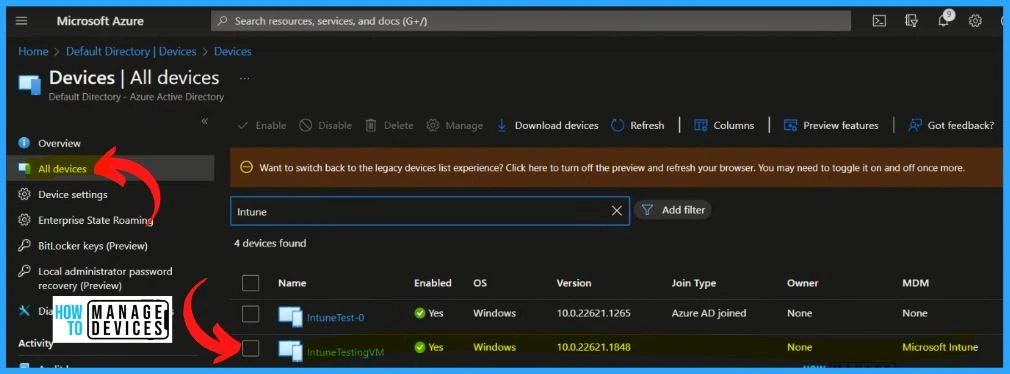Image resolution: width=1010 pixels, height=374 pixels.
Task: Click Got feedback? button
Action: [951, 126]
